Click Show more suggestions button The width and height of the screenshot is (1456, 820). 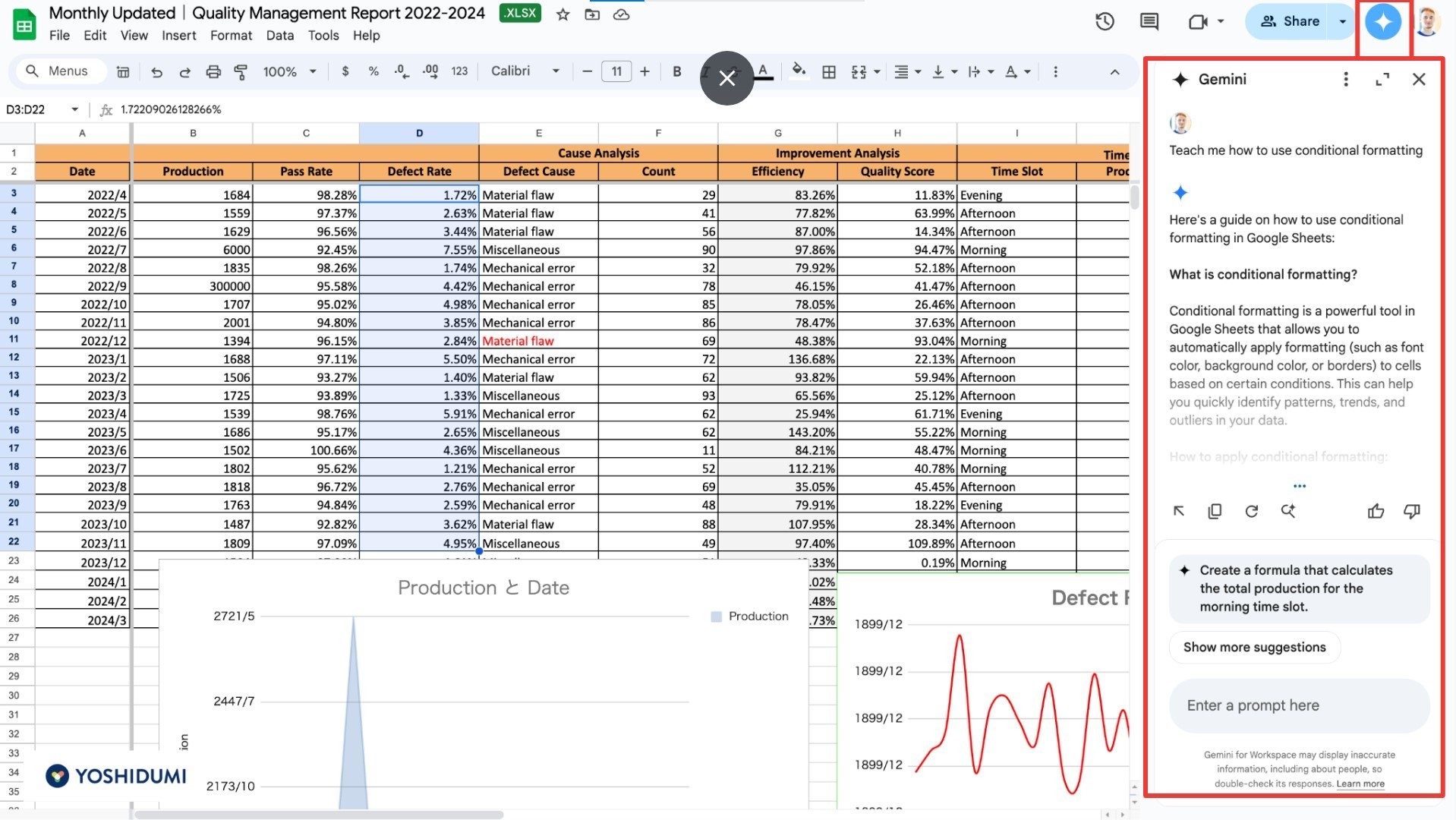[x=1254, y=647]
